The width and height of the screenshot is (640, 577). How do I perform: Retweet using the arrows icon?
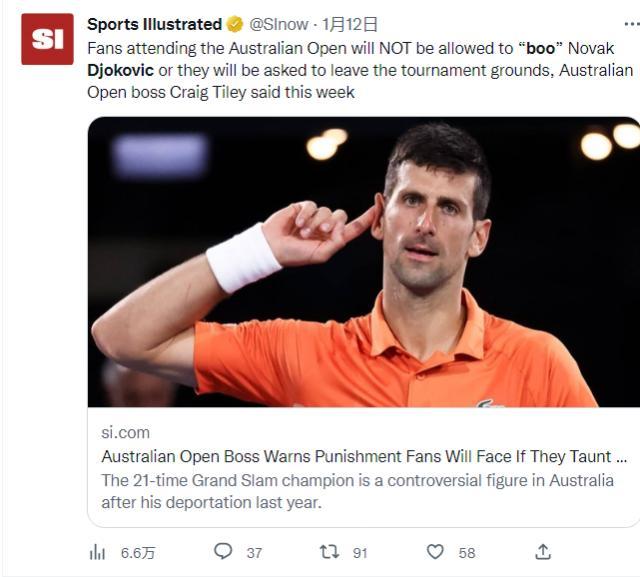click(328, 552)
